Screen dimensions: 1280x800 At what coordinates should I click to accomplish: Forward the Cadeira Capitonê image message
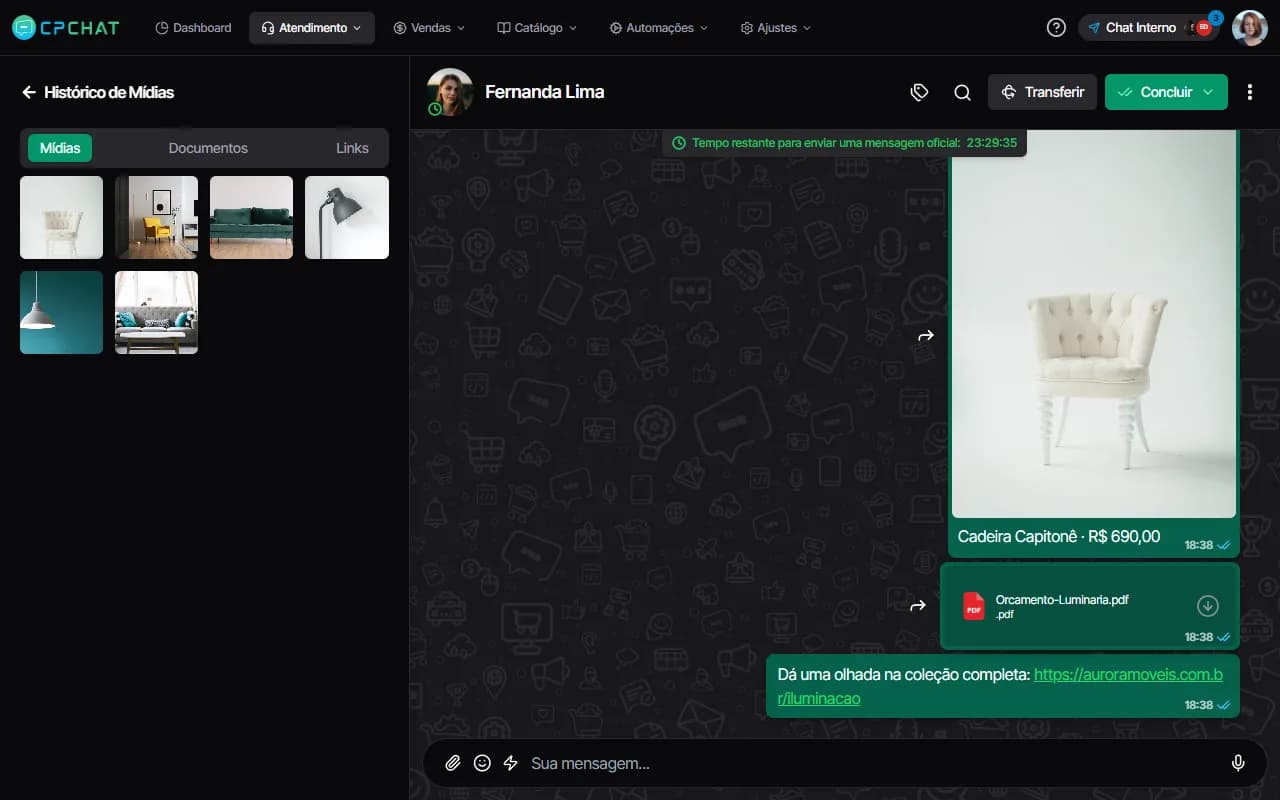[x=926, y=336]
